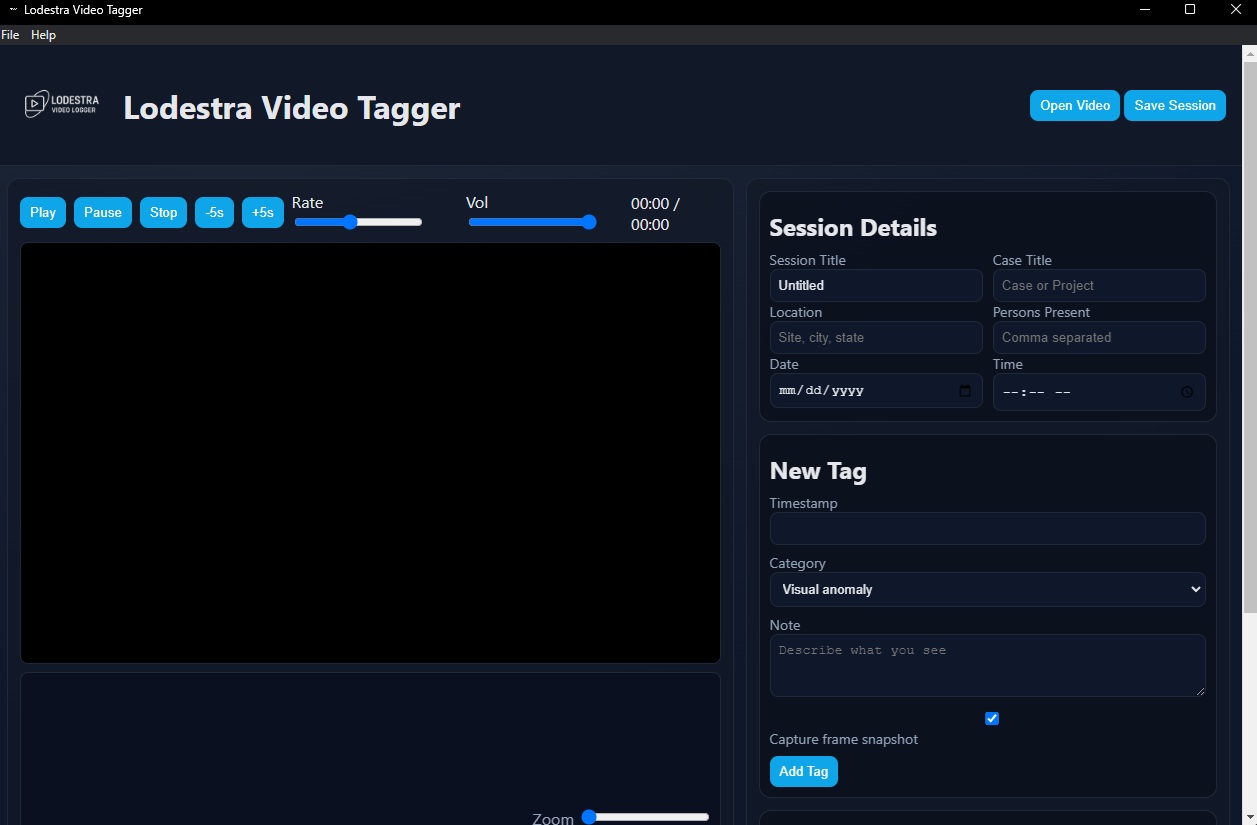Expand the Category dropdown
1257x825 pixels.
(987, 589)
